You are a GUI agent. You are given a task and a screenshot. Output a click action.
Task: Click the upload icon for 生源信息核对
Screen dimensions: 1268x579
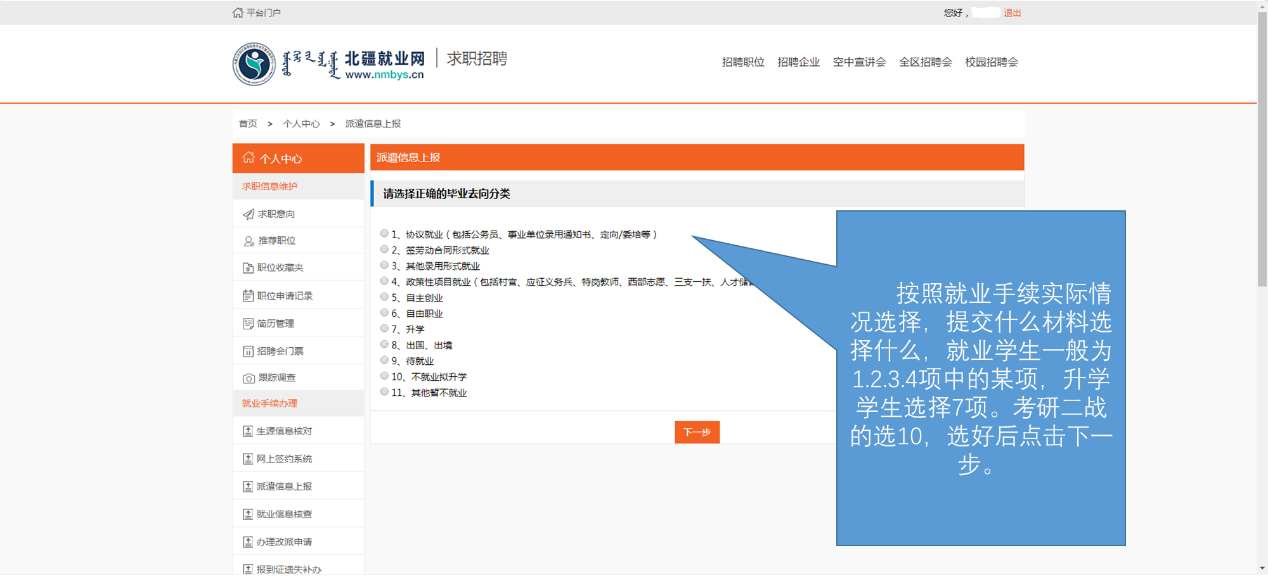pos(249,431)
